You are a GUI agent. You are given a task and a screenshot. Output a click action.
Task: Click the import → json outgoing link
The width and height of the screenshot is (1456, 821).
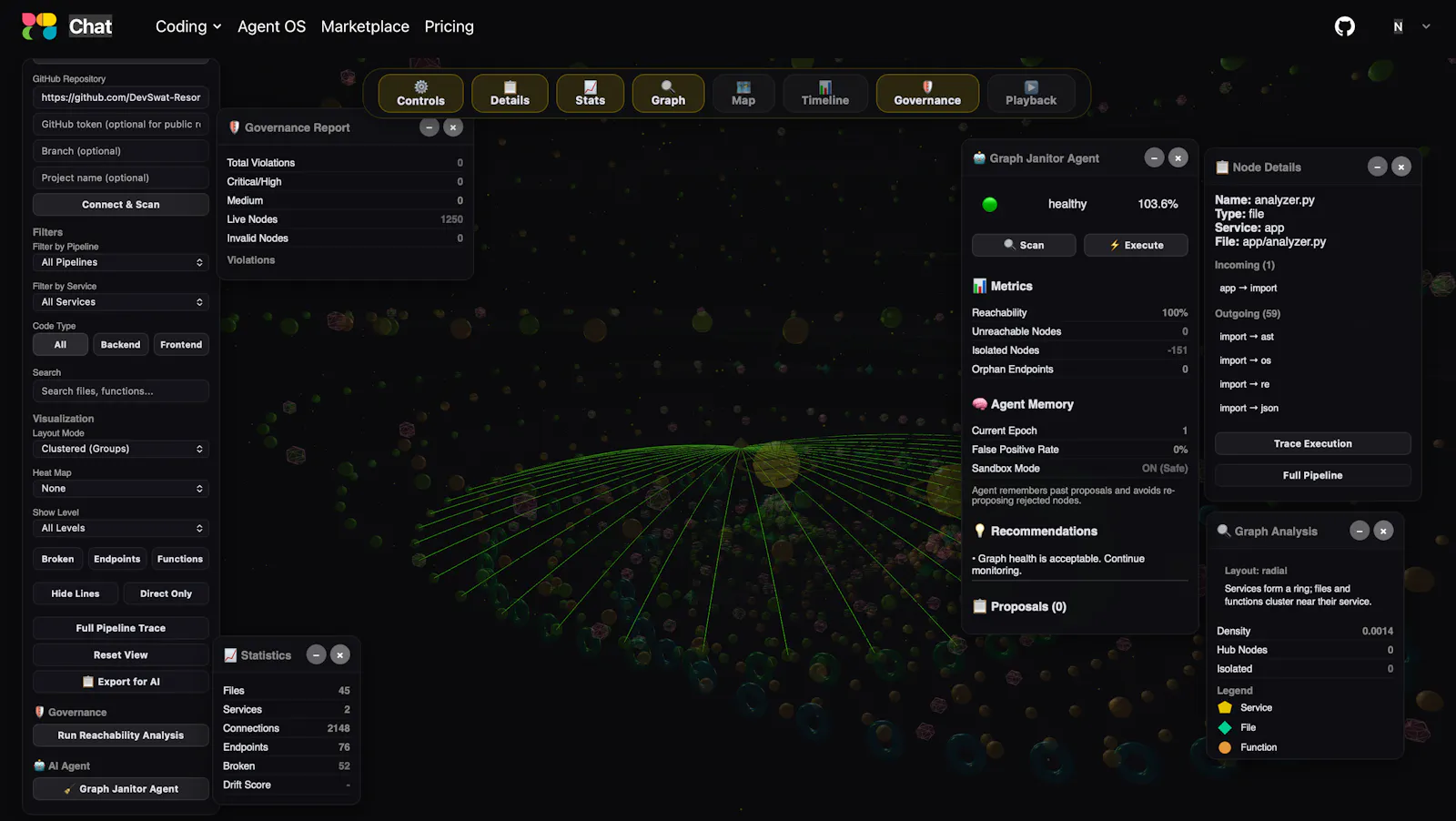1249,409
